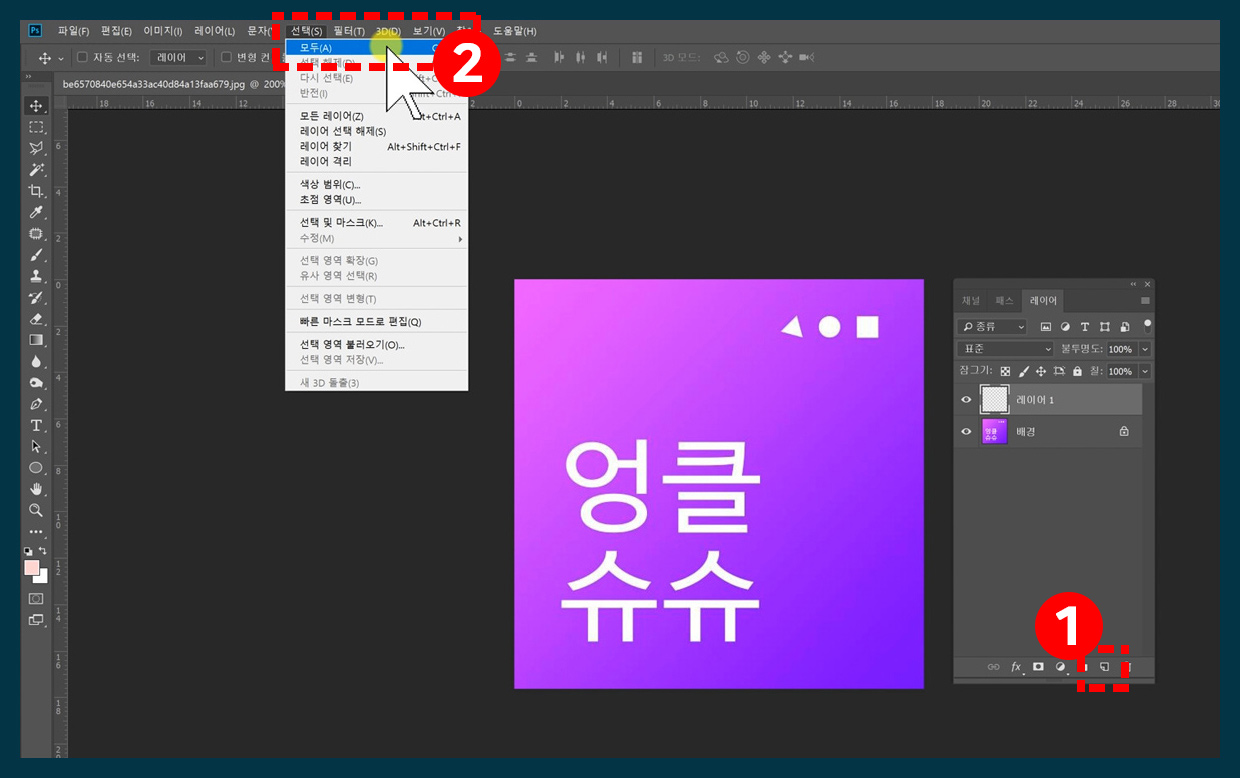Screen dimensions: 1240x778
Task: Open the Move tool preset picker arrow
Action: (x=61, y=58)
